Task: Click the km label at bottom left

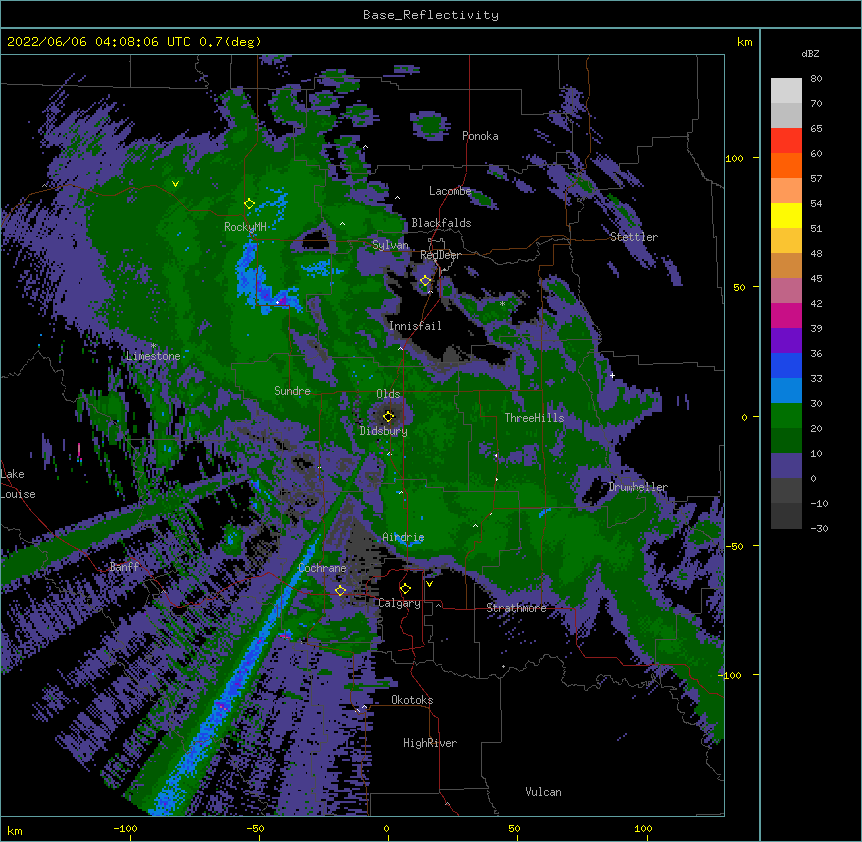Action: (x=15, y=830)
